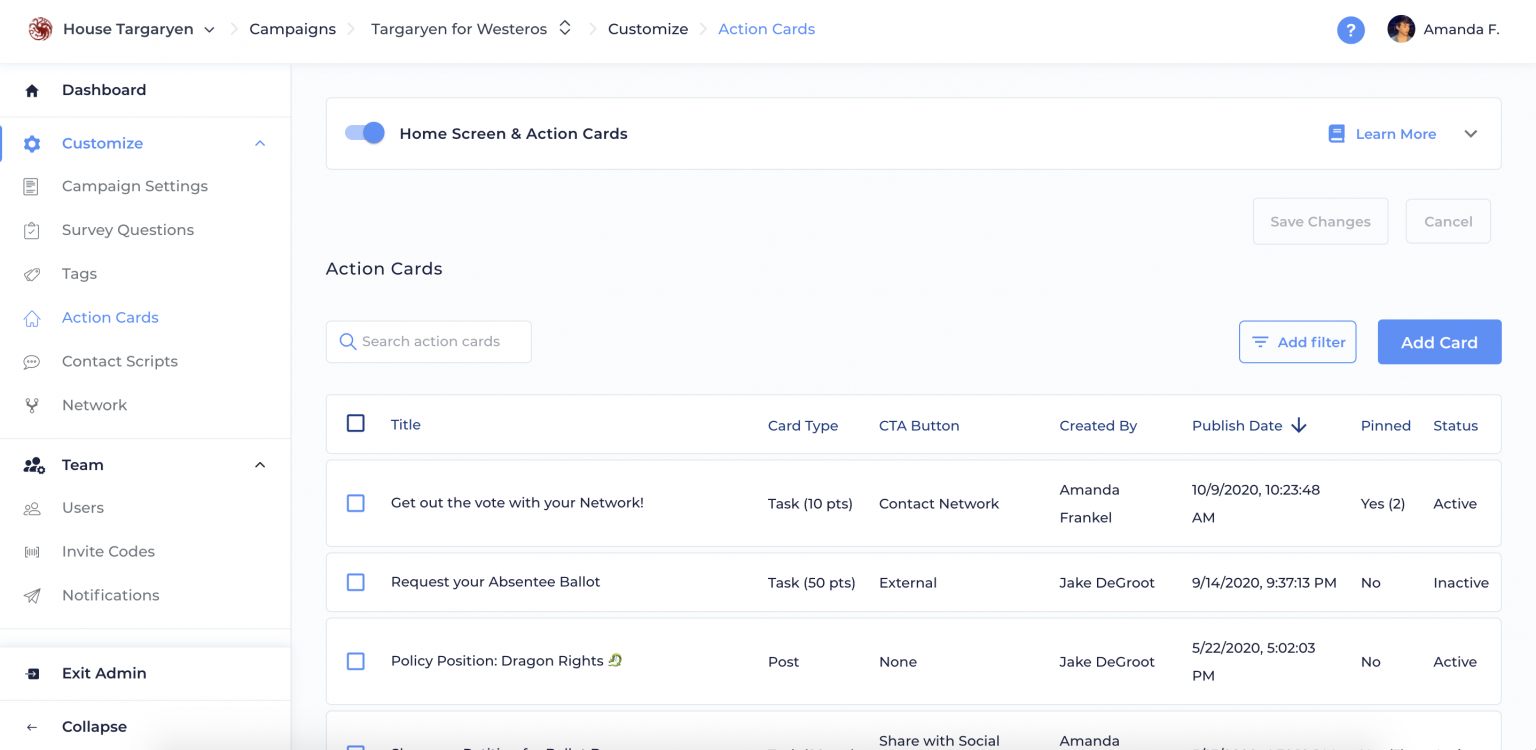Open Campaign Settings in sidebar
The height and width of the screenshot is (750, 1536).
135,186
